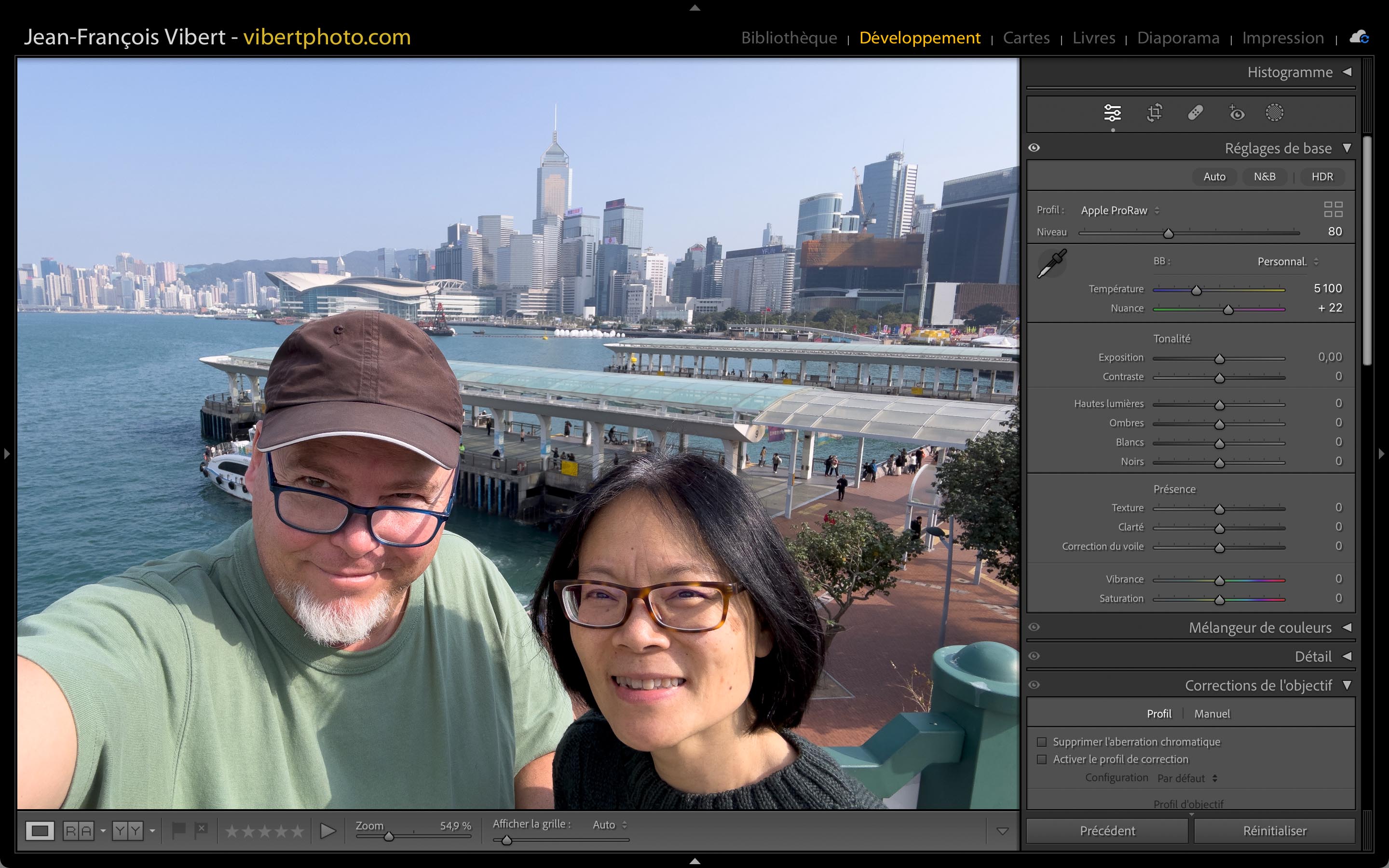Pick the white balance eyedropper
Image resolution: width=1389 pixels, height=868 pixels.
[x=1051, y=263]
